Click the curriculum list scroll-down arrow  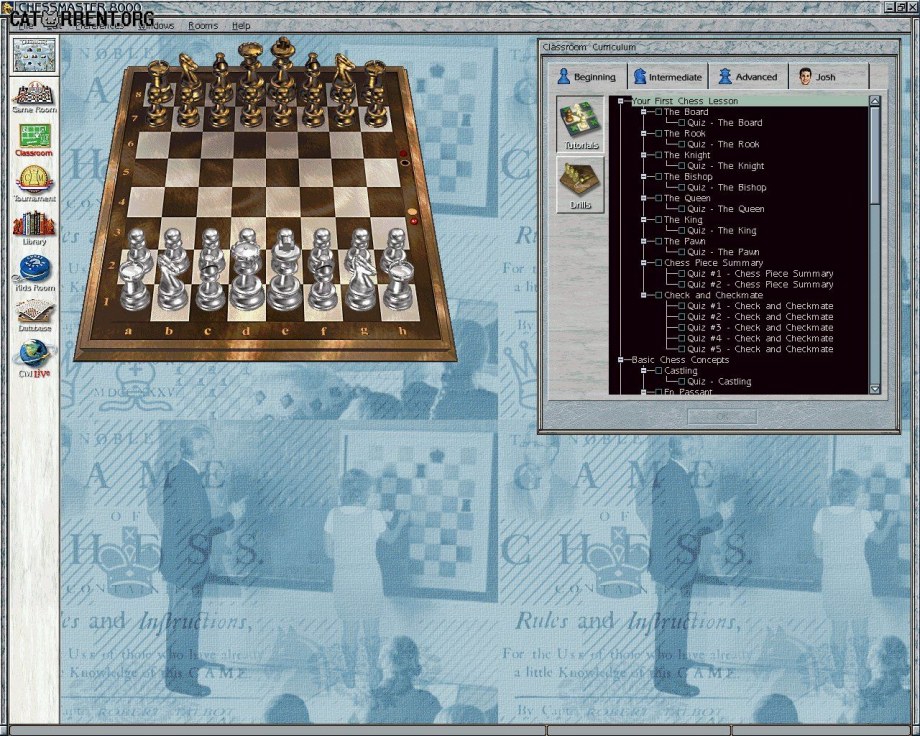[x=874, y=389]
